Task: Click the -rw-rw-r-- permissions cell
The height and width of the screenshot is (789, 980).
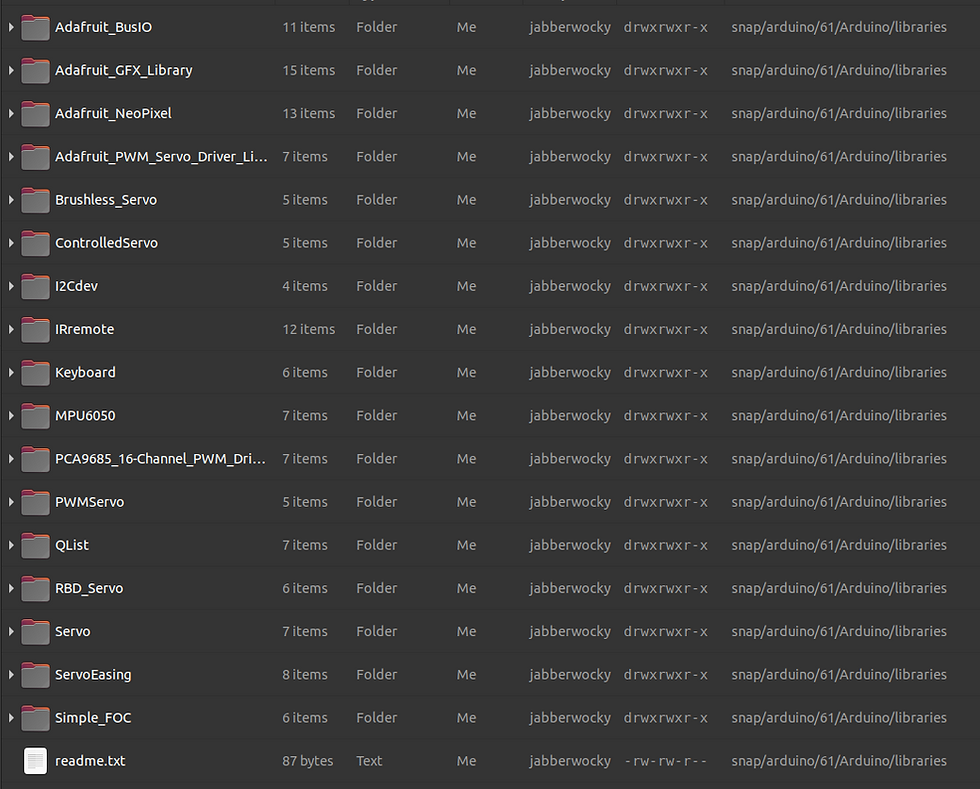Action: [666, 761]
